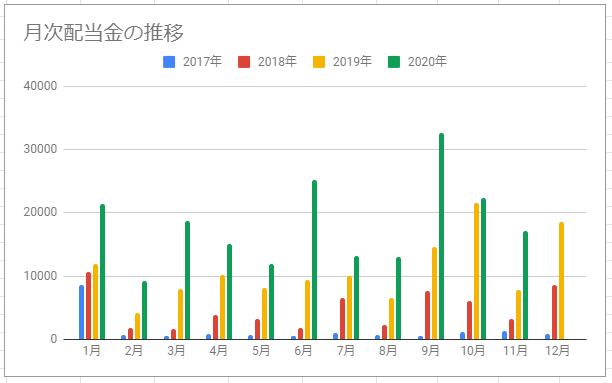Select the 2017年 legend label

pos(202,62)
